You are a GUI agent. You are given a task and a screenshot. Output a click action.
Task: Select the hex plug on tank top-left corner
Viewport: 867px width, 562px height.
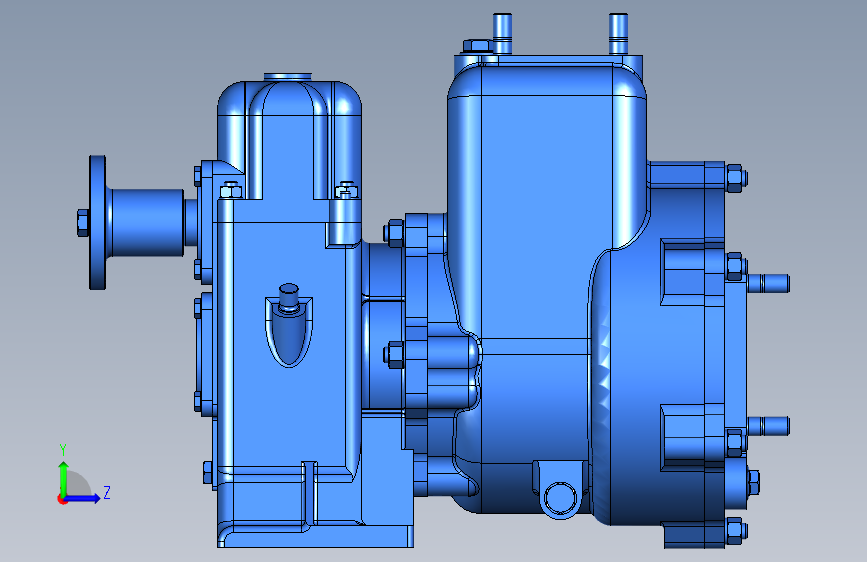pos(478,46)
